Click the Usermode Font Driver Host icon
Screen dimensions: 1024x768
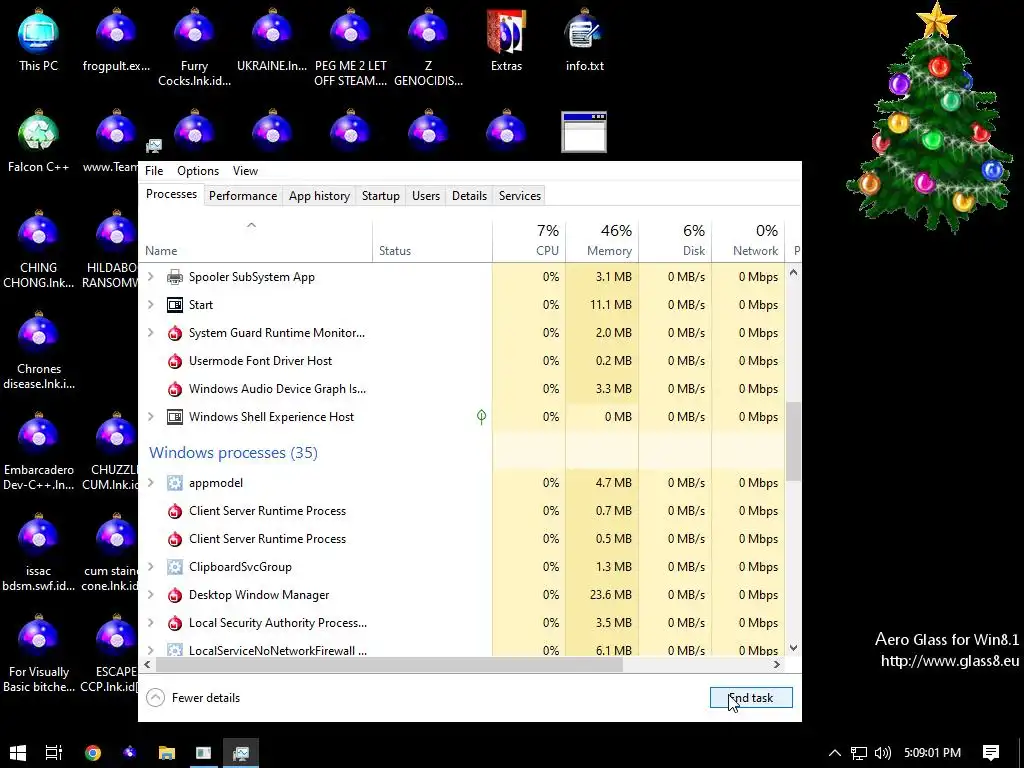[x=174, y=361]
